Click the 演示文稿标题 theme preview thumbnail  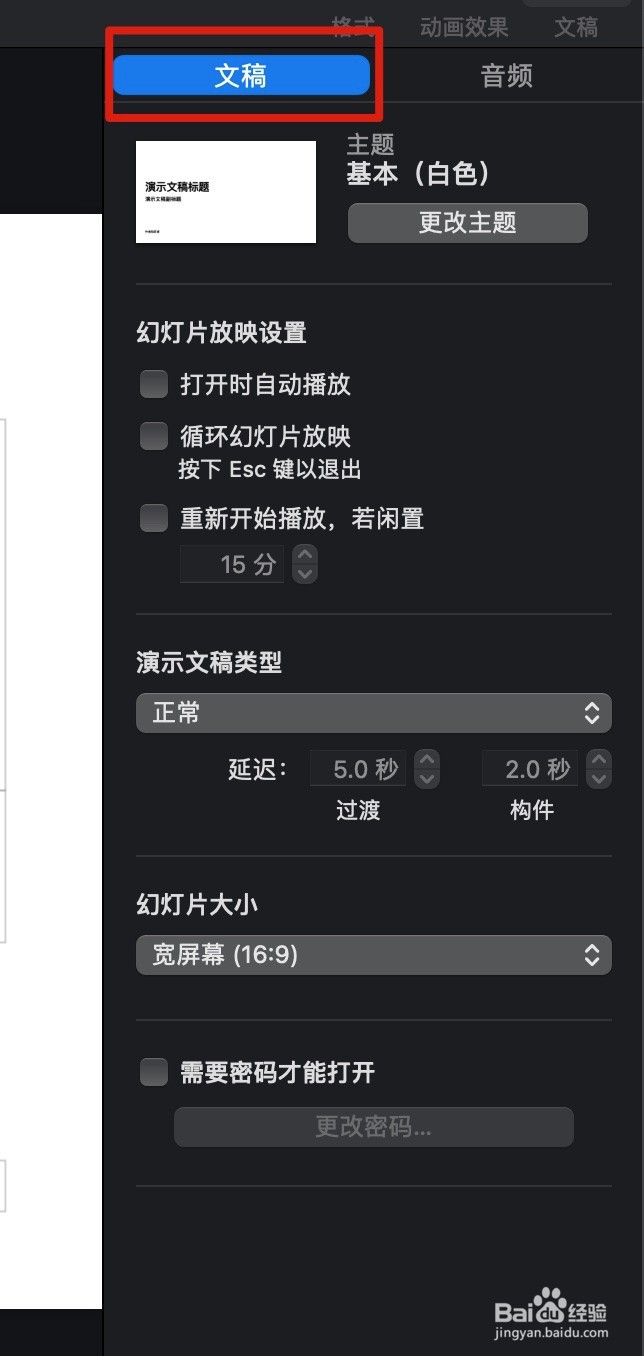(x=225, y=191)
